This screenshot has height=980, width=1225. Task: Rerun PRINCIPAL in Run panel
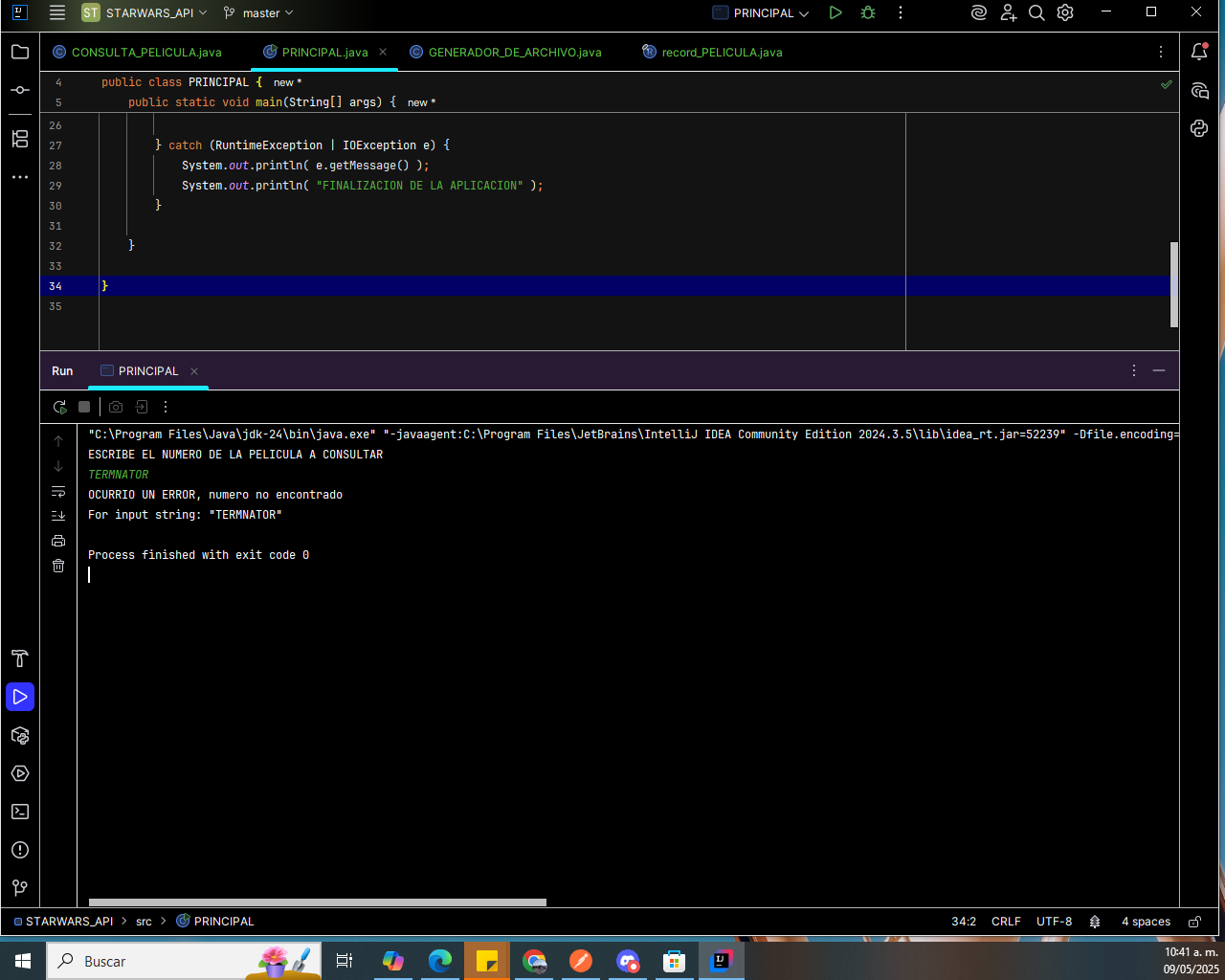(59, 407)
